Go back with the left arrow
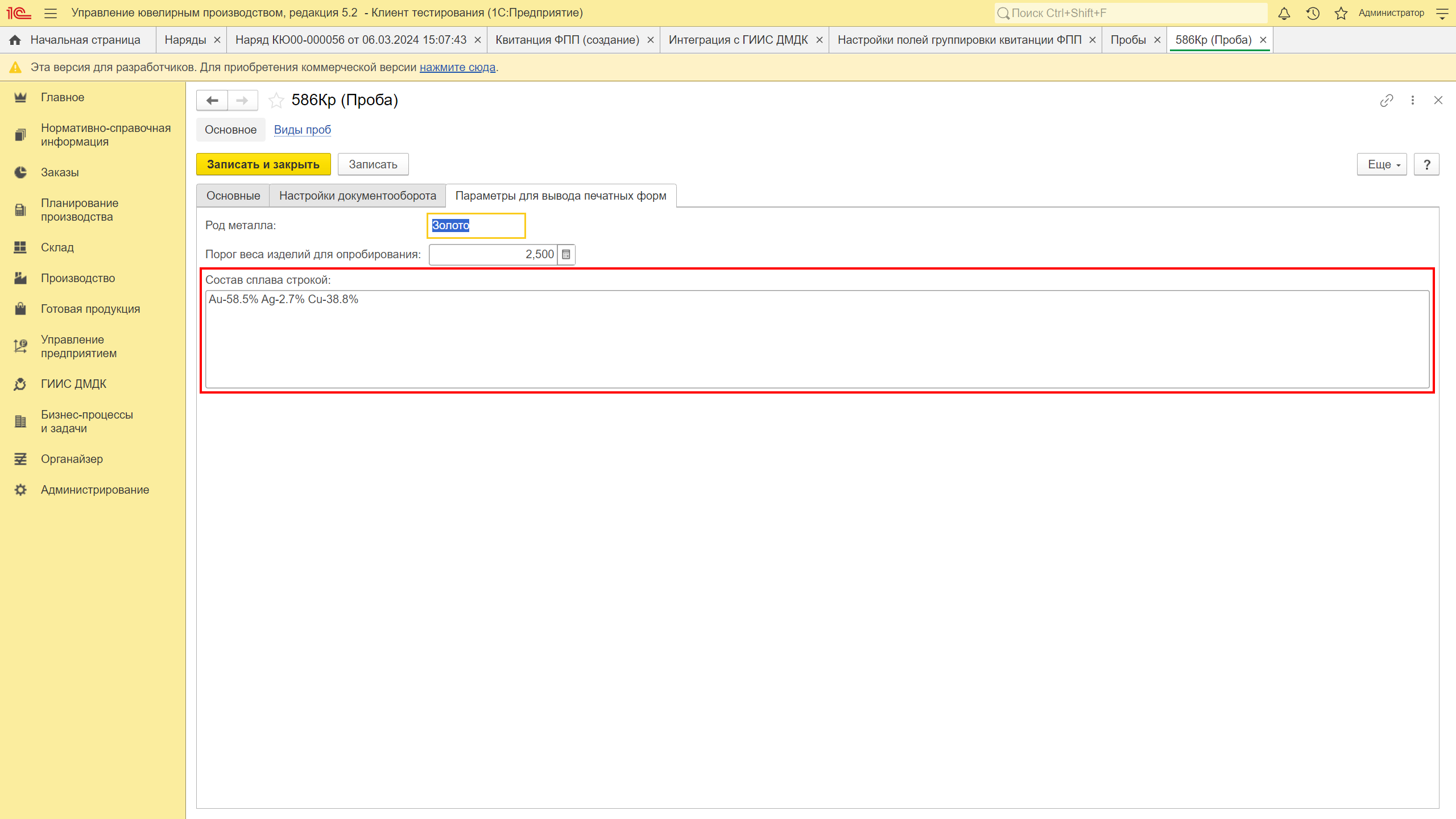Screen dimensions: 1456x819 [212, 101]
